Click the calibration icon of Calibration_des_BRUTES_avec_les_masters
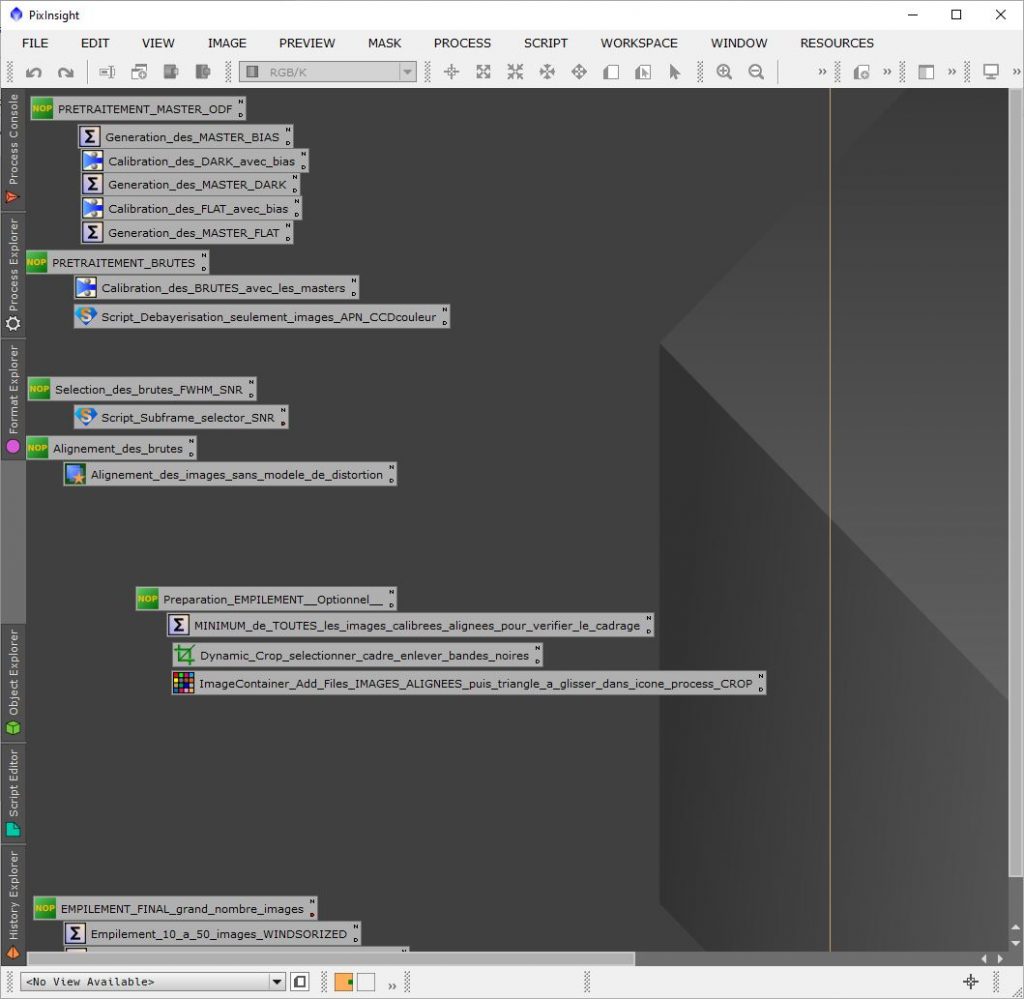1024x999 pixels. pos(86,287)
